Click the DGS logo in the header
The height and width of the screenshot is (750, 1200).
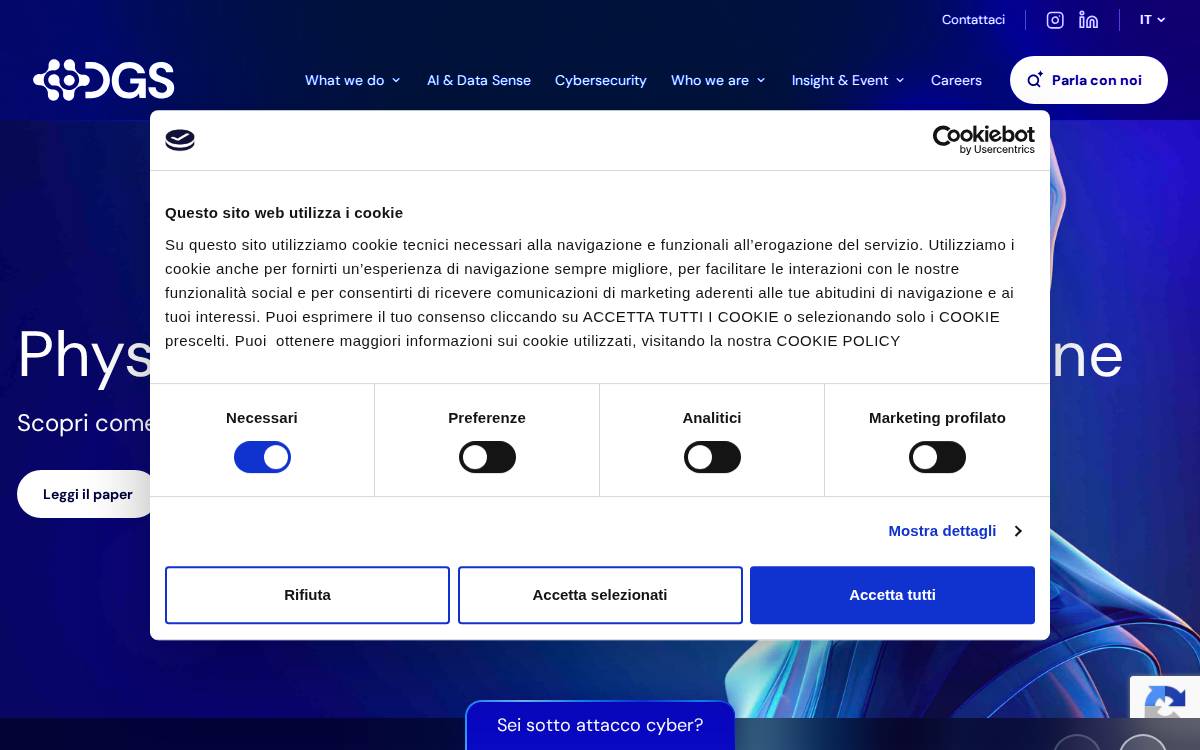[x=104, y=80]
